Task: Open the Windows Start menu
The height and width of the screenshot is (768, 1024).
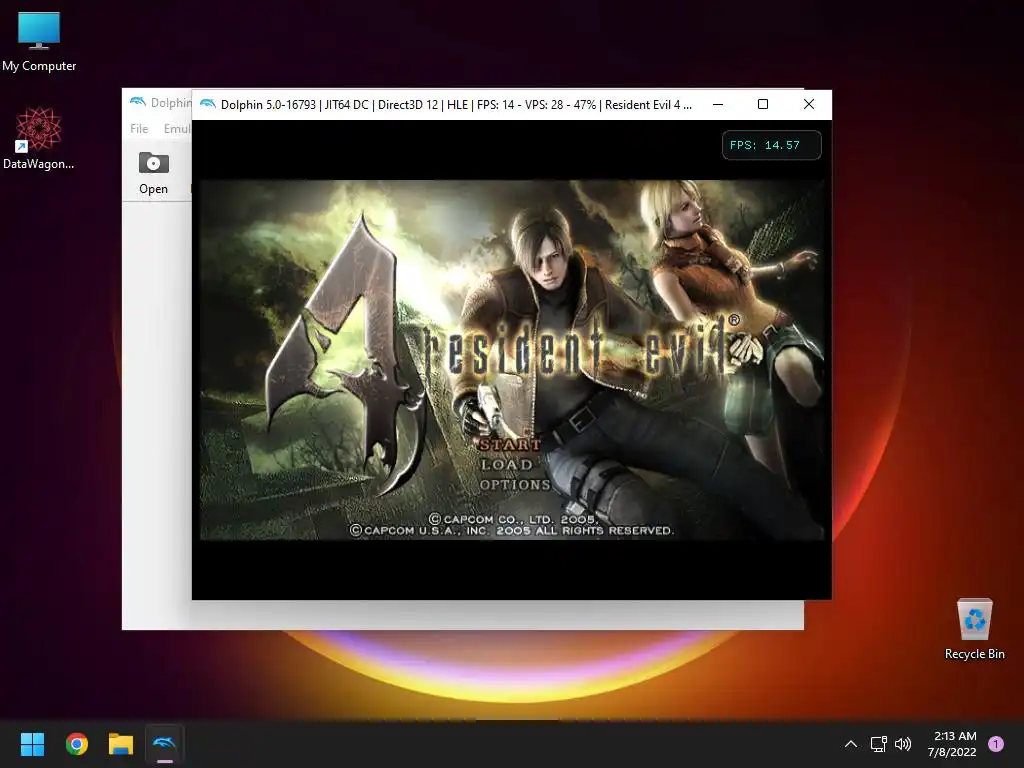Action: pos(32,744)
